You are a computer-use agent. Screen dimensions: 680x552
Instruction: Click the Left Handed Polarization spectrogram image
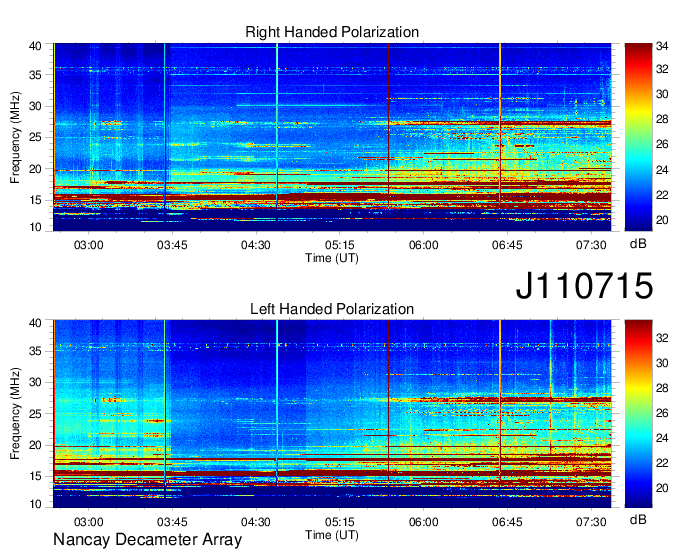point(332,414)
